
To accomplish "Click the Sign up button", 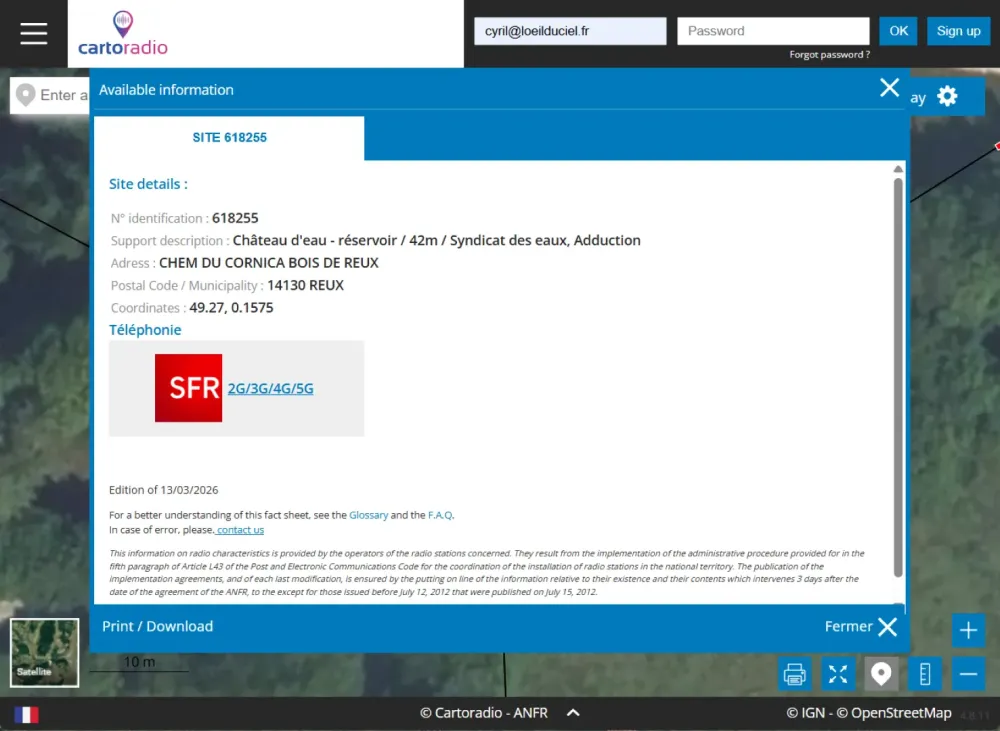I will (959, 31).
